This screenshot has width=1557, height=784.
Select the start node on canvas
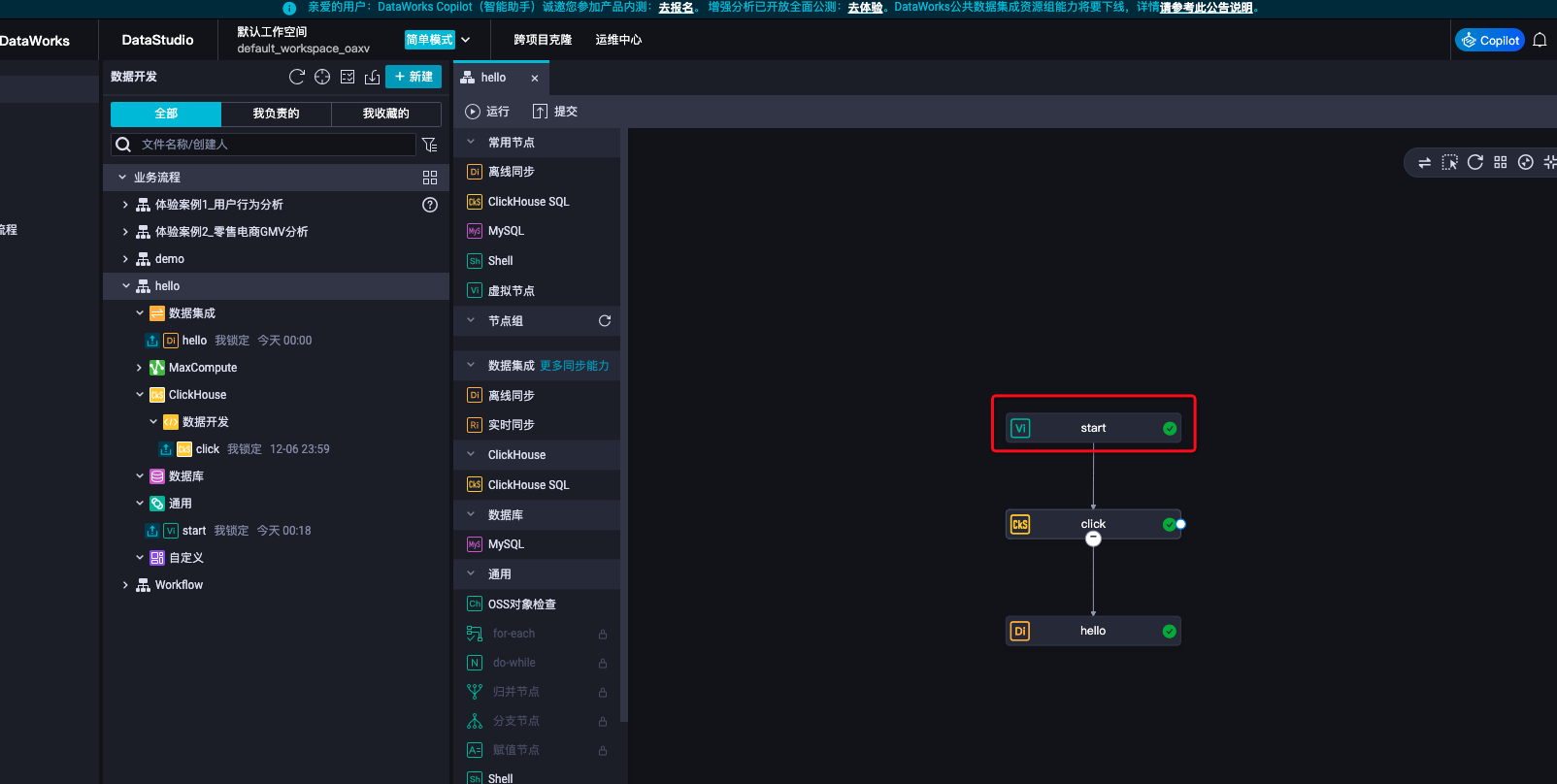pos(1093,428)
